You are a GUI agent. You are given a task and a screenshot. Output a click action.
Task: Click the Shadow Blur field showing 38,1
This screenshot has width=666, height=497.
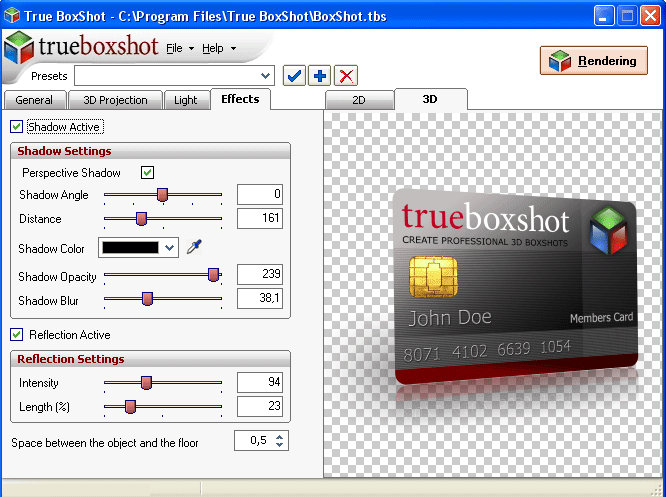(260, 298)
